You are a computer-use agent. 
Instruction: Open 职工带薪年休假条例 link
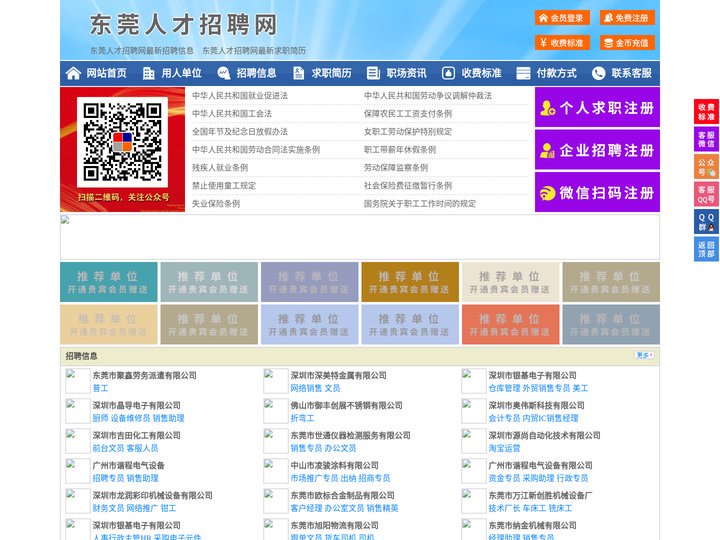coord(400,150)
